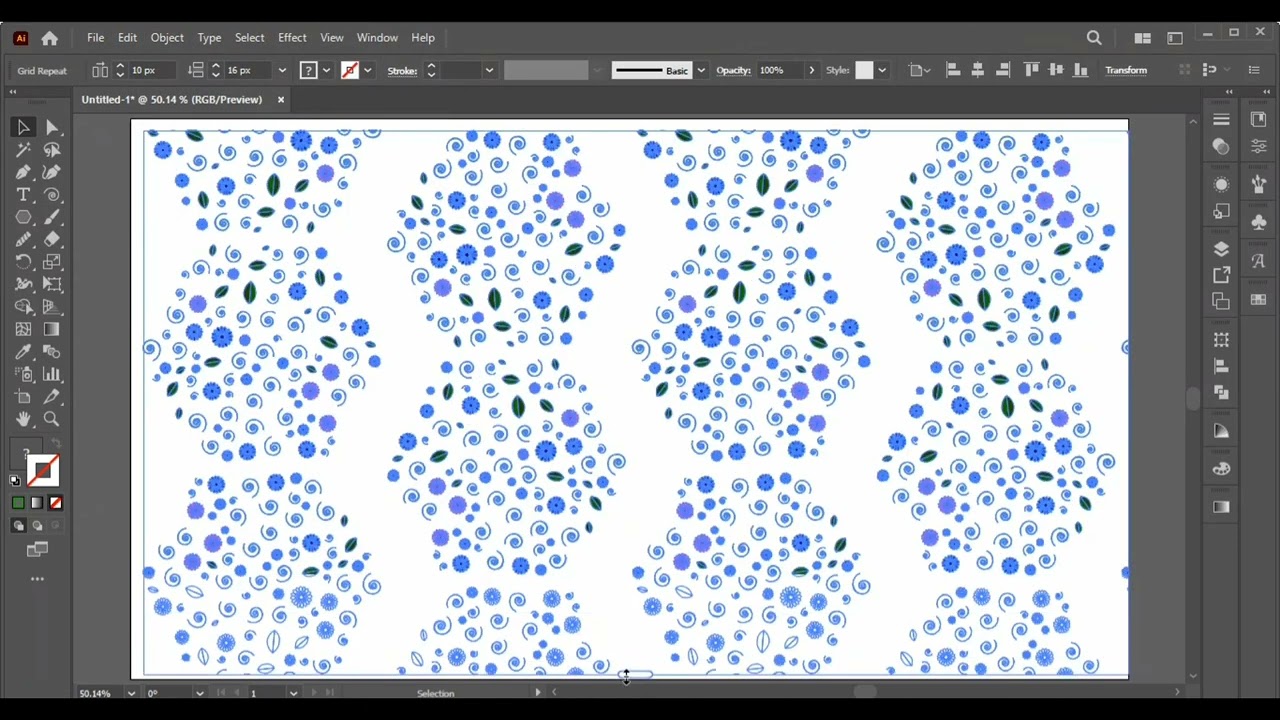1280x720 pixels.
Task: Select the Width/Warp tool
Action: click(x=23, y=284)
